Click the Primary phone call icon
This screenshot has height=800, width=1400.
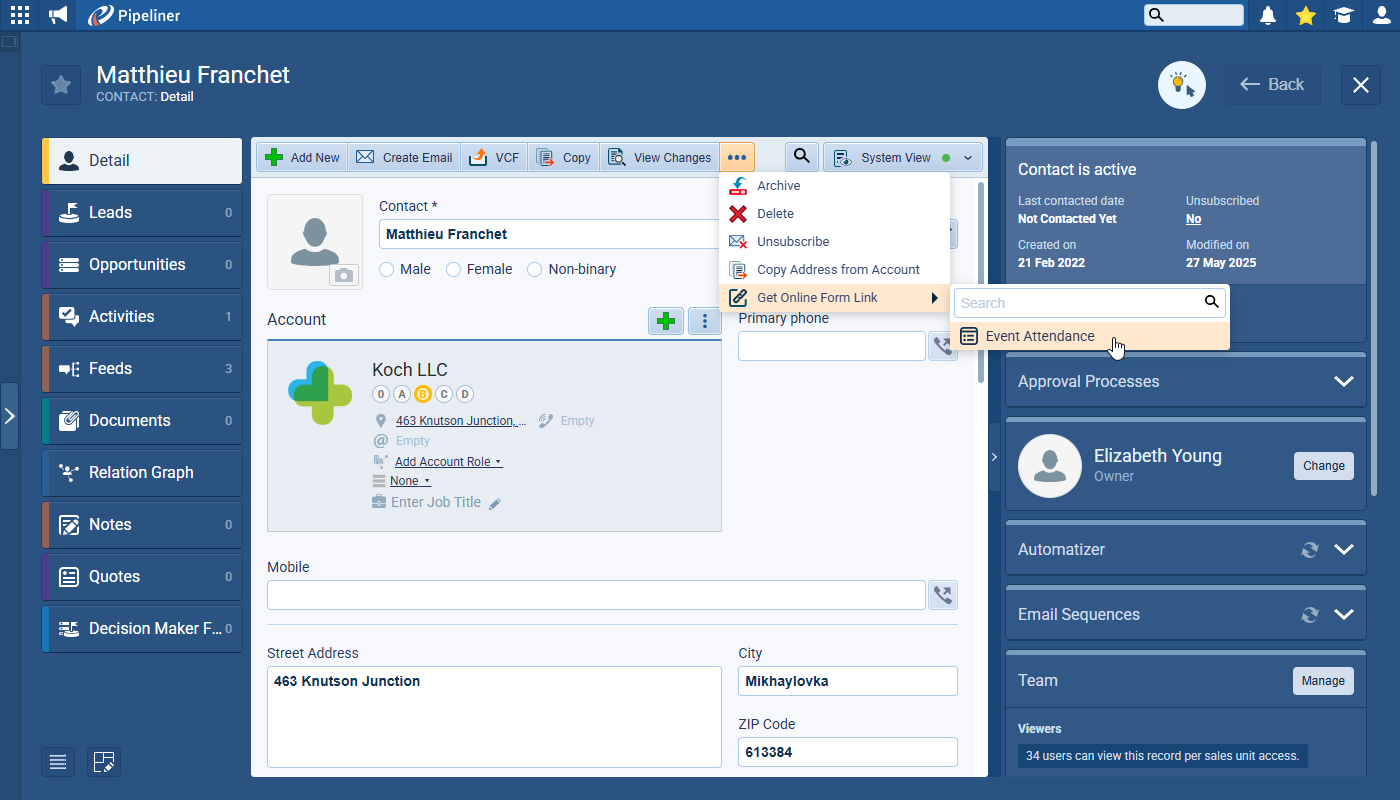[x=942, y=346]
